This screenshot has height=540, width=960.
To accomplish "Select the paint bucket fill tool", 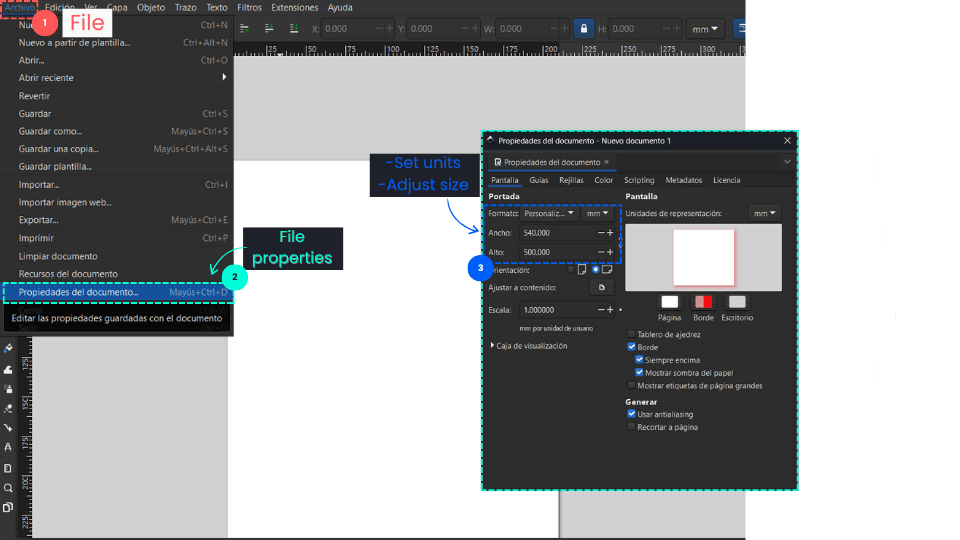I will (8, 349).
